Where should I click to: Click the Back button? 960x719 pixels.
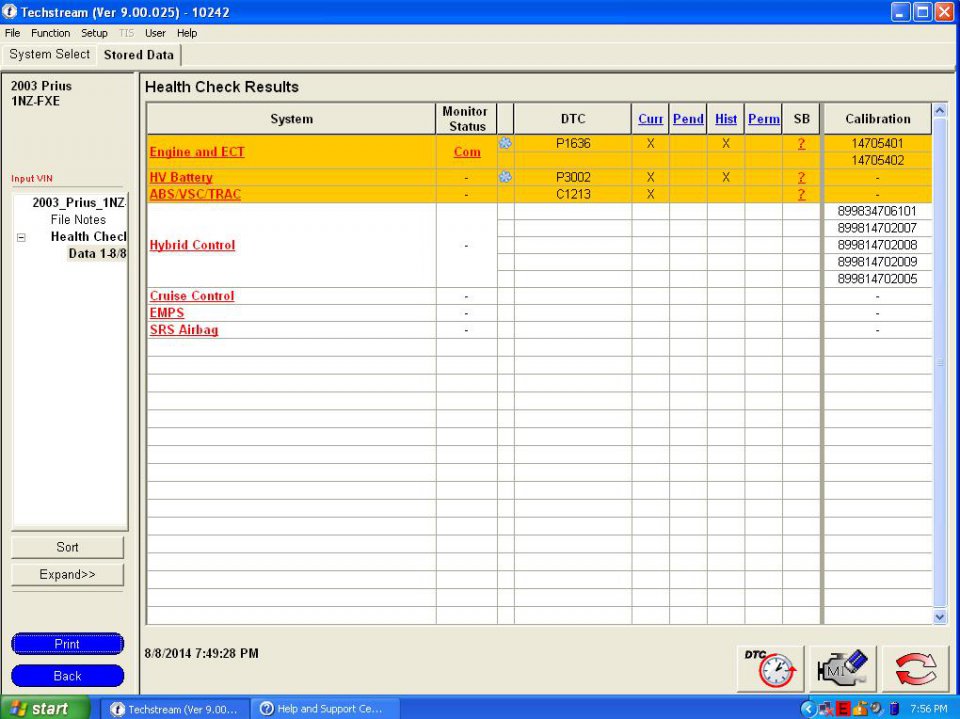(x=67, y=676)
